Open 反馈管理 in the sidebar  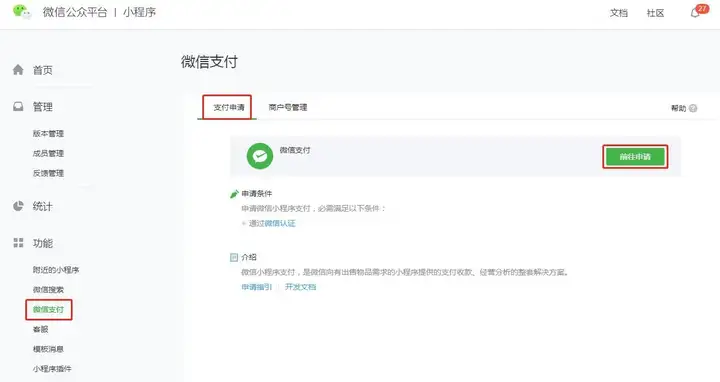pos(48,173)
